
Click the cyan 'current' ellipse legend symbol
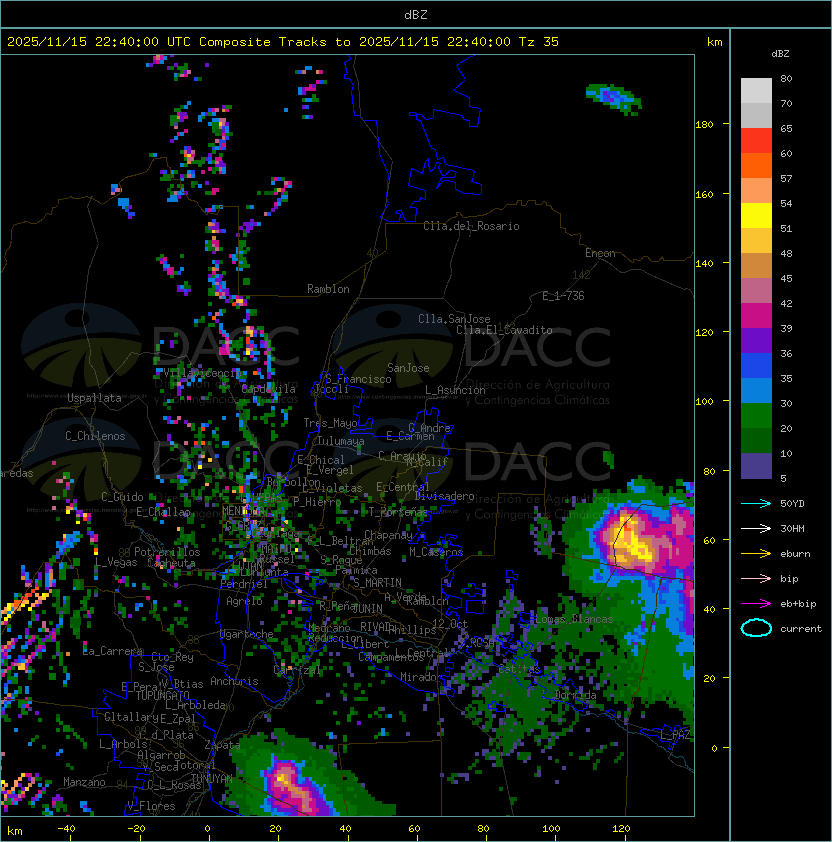[x=756, y=628]
